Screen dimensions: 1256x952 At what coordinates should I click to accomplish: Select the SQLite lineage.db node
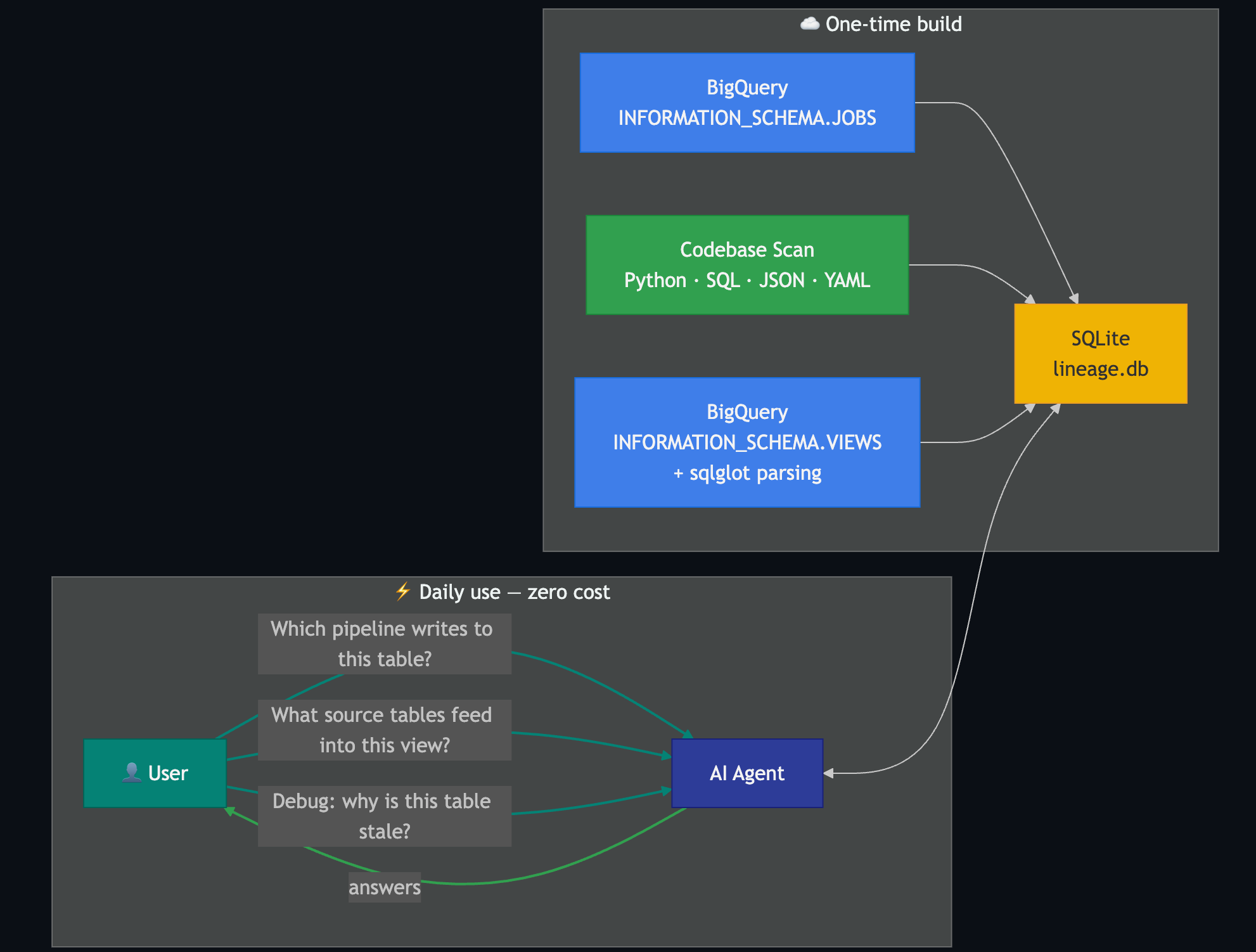pyautogui.click(x=1101, y=354)
